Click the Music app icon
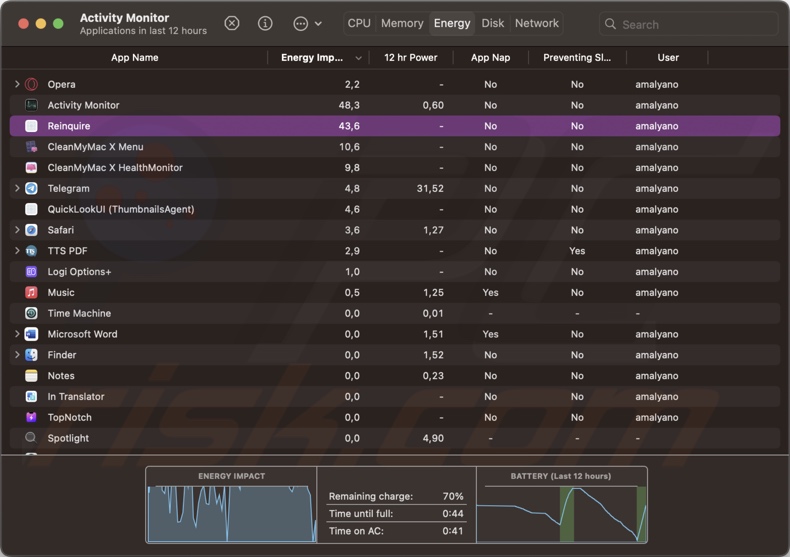 (x=31, y=292)
